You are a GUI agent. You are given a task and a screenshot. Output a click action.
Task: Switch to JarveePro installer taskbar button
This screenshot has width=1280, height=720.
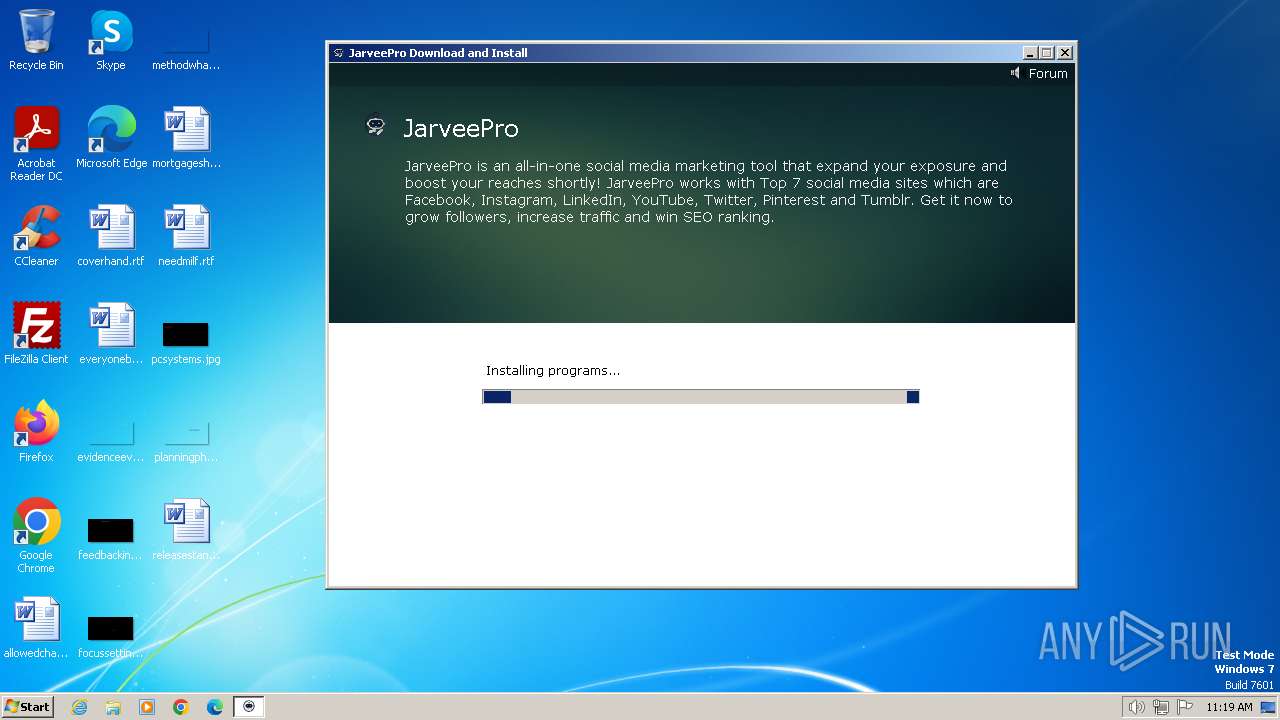coord(249,707)
